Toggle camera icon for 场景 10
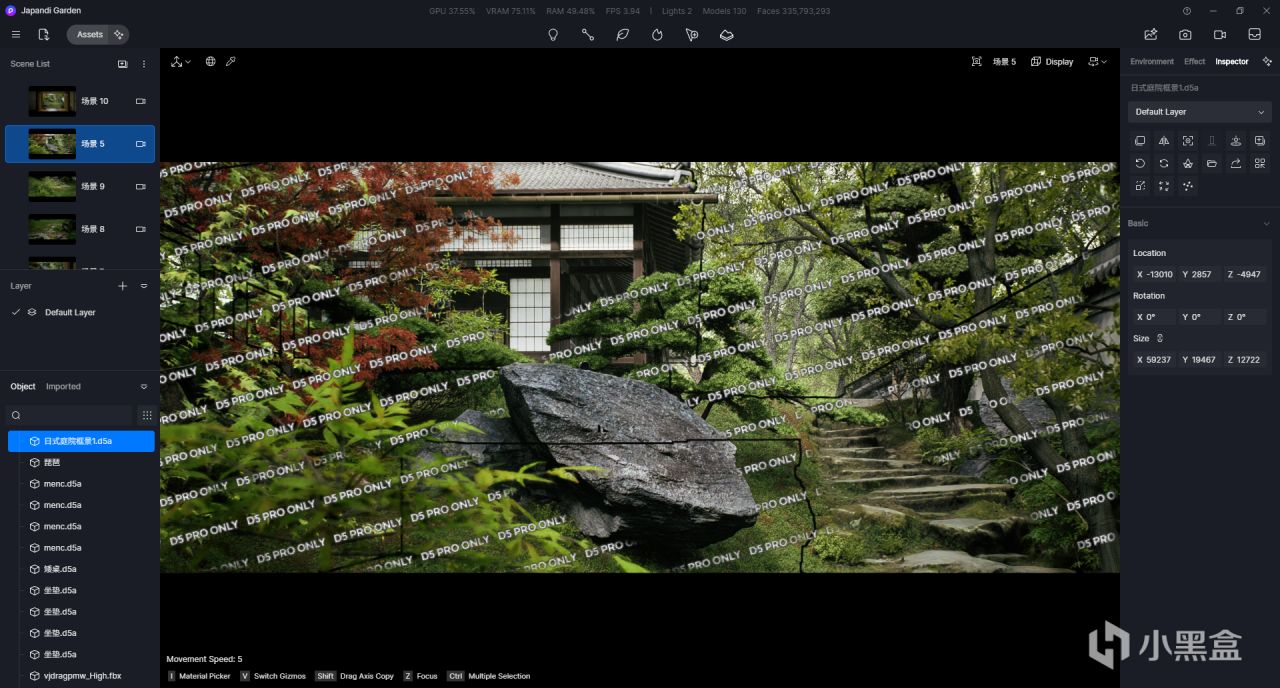1280x688 pixels. pyautogui.click(x=141, y=101)
